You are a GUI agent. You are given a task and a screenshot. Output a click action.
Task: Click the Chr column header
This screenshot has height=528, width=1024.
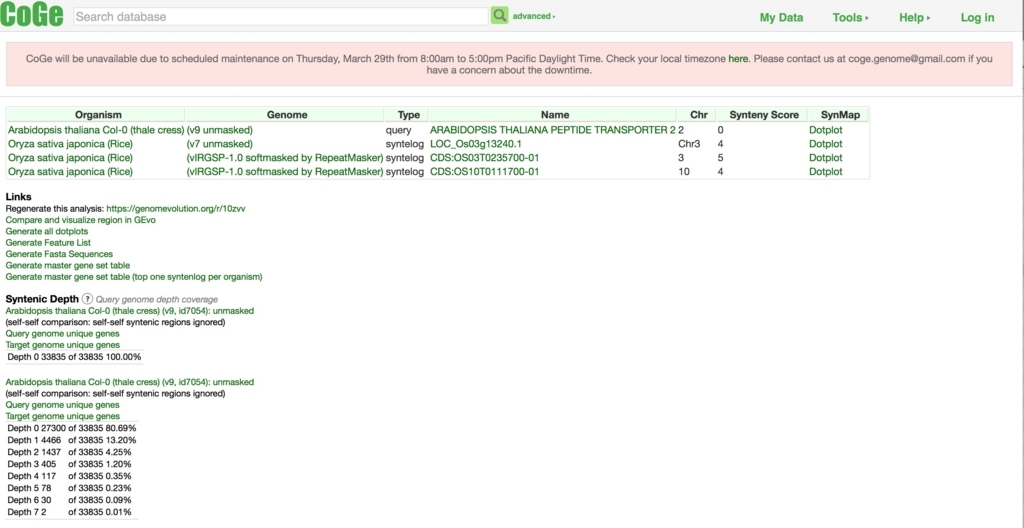pyautogui.click(x=699, y=114)
